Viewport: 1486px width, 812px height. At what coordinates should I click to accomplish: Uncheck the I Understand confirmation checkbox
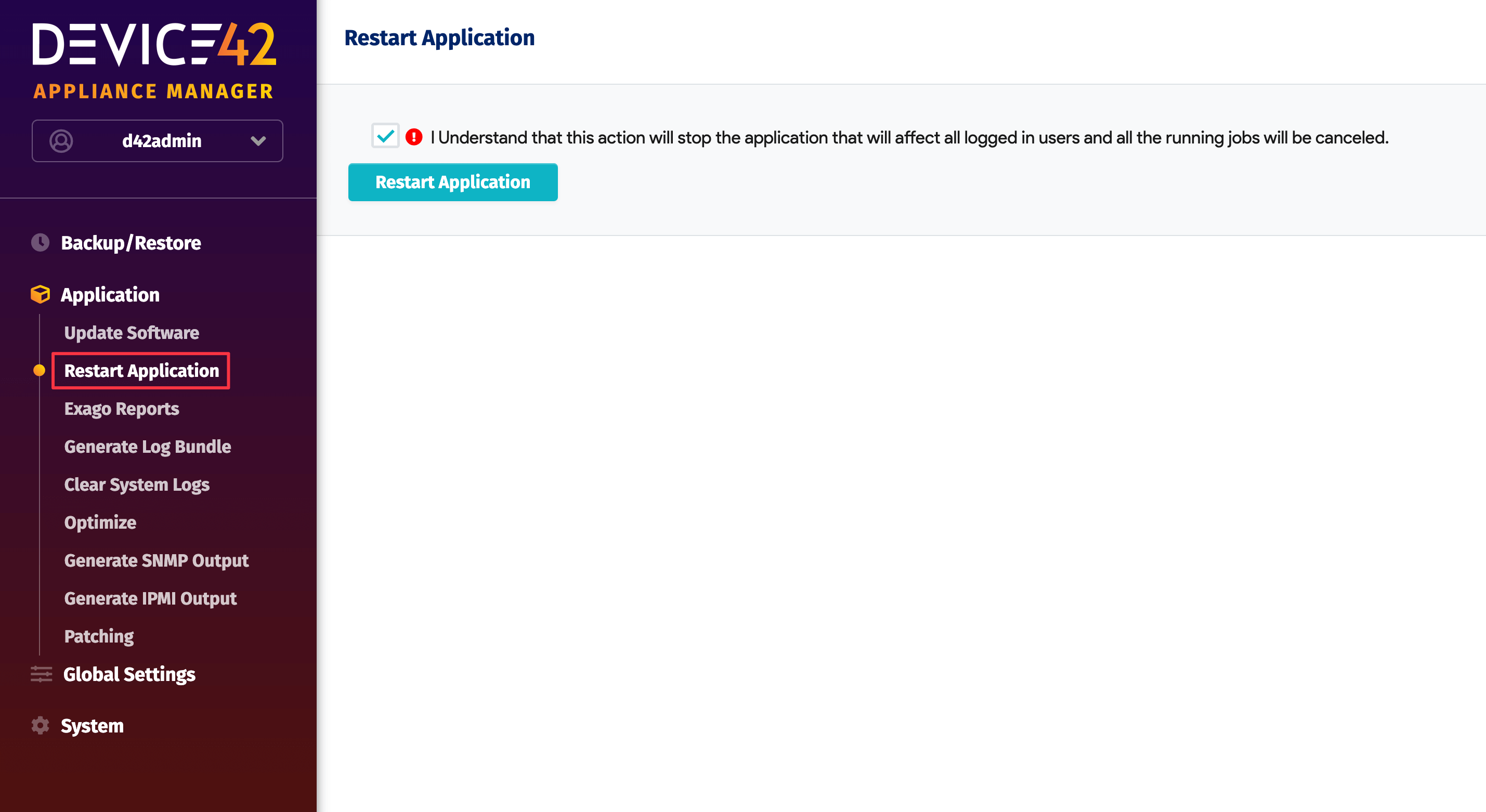pyautogui.click(x=385, y=136)
